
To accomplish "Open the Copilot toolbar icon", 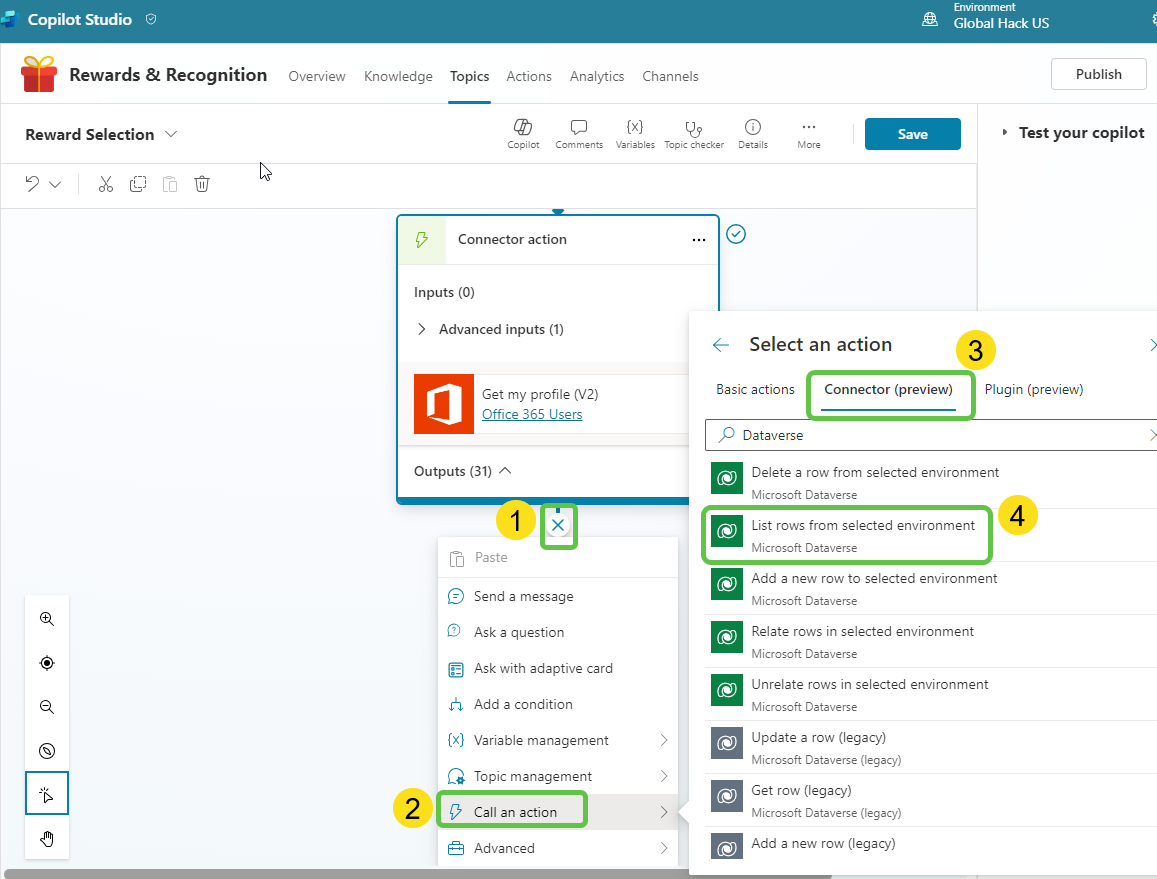I will pyautogui.click(x=523, y=127).
